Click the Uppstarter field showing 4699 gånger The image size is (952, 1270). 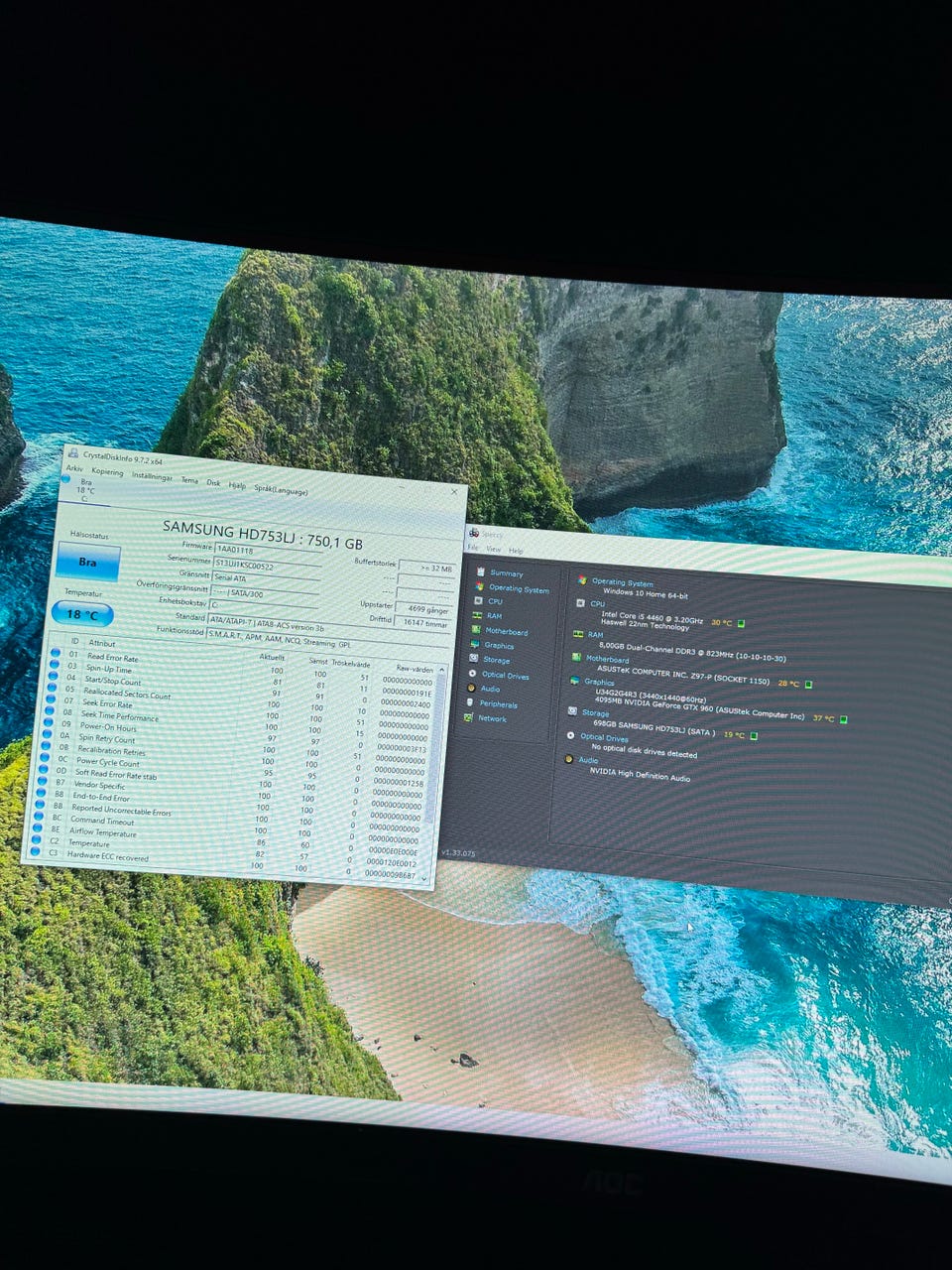tap(424, 608)
